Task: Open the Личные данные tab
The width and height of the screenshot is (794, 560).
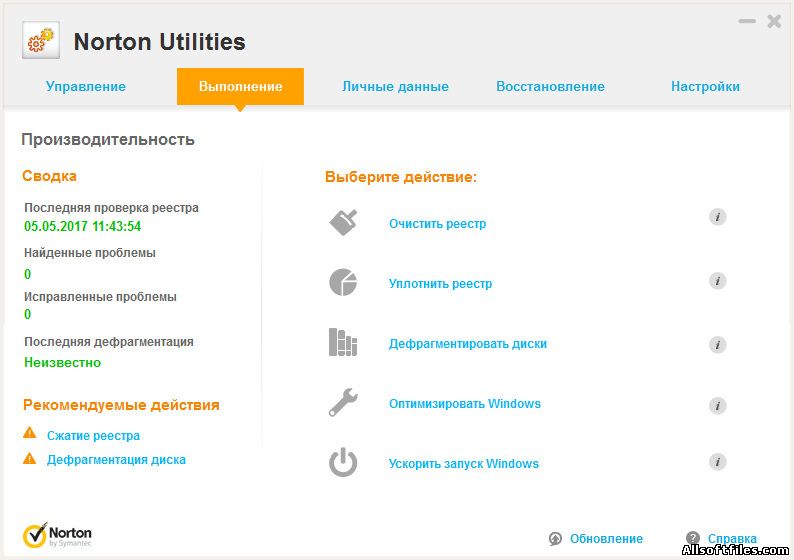Action: coord(395,86)
